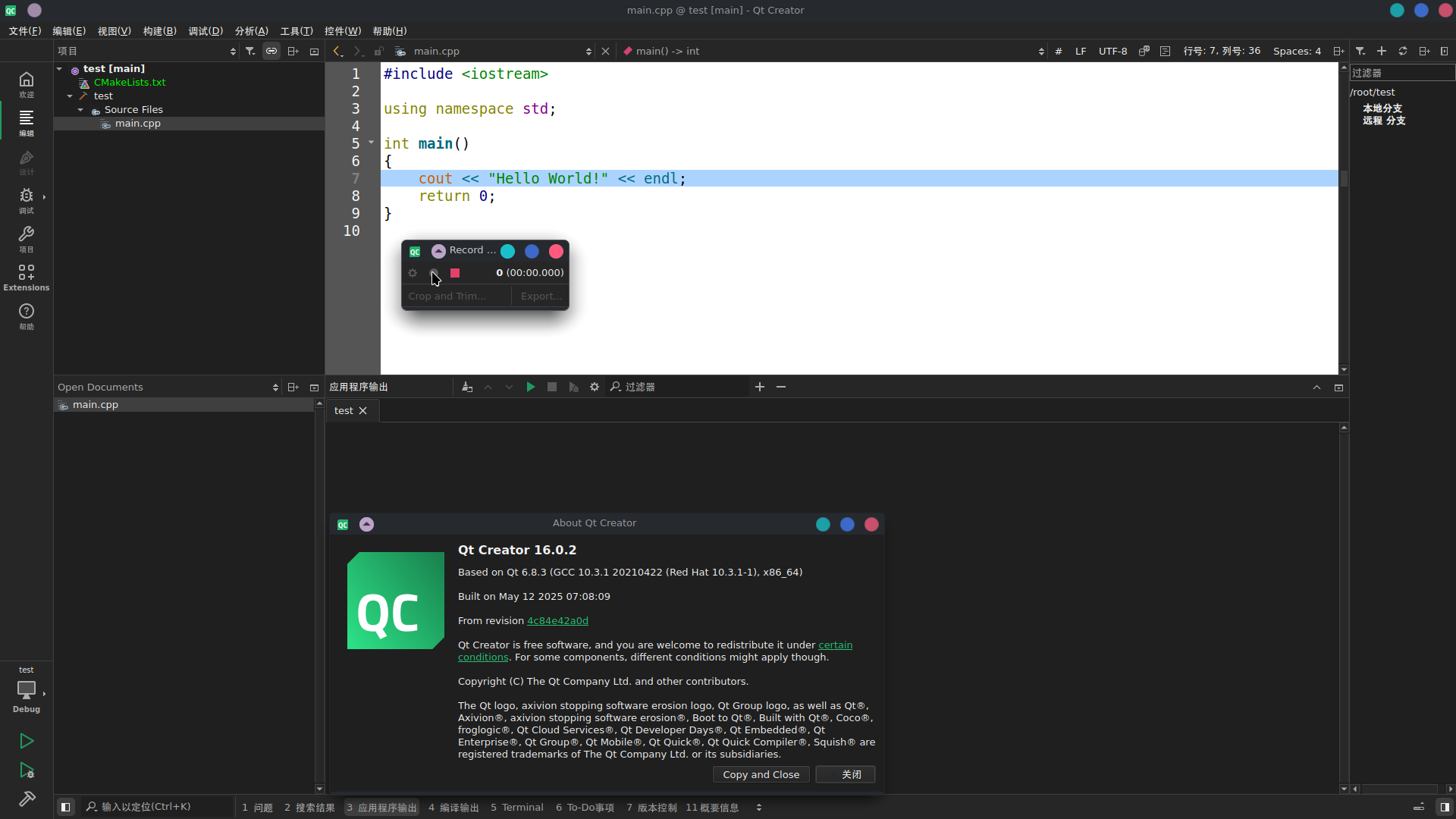Open the Debug (调试) mode

[x=27, y=200]
